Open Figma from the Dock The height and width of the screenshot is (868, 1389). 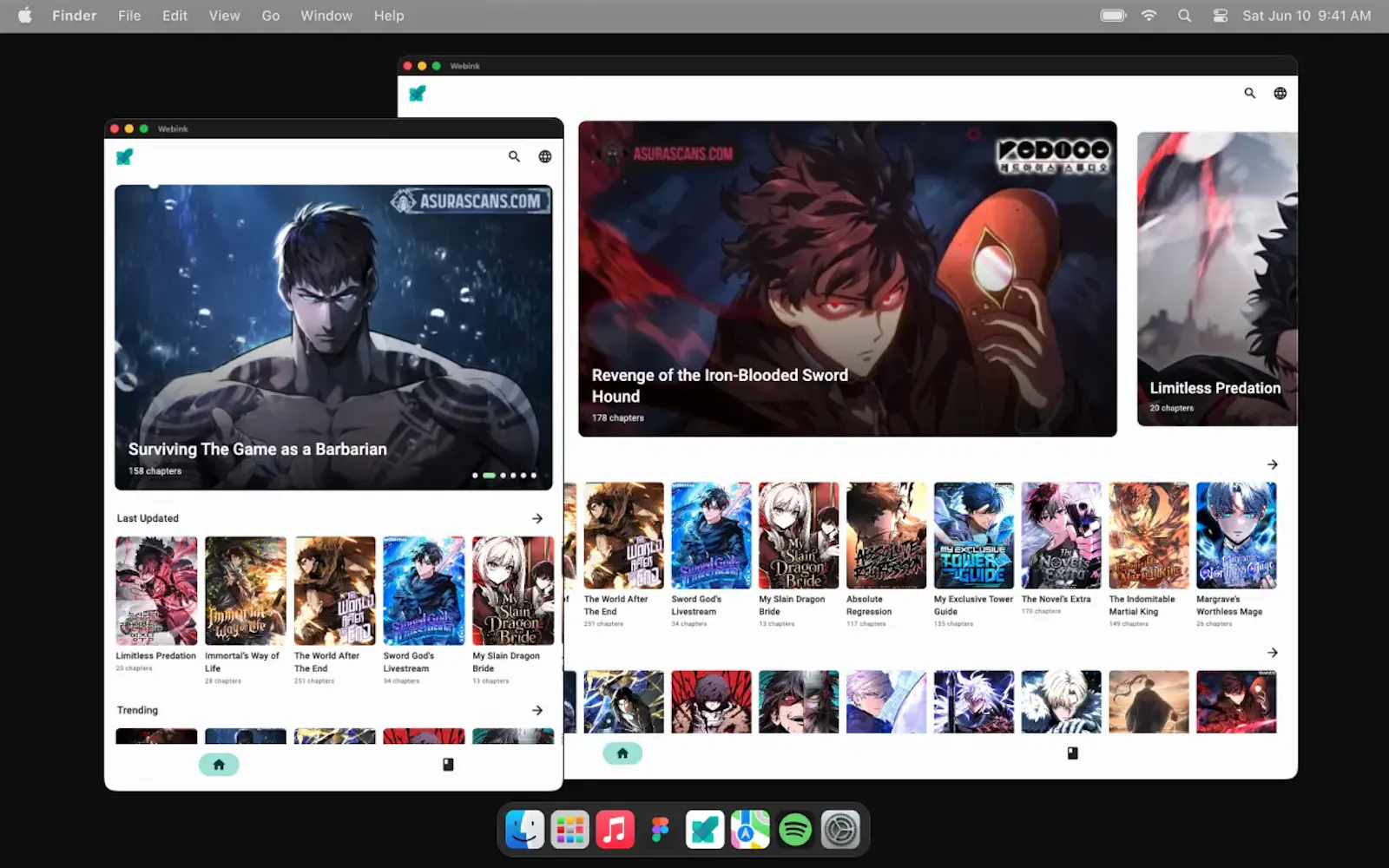pyautogui.click(x=661, y=830)
